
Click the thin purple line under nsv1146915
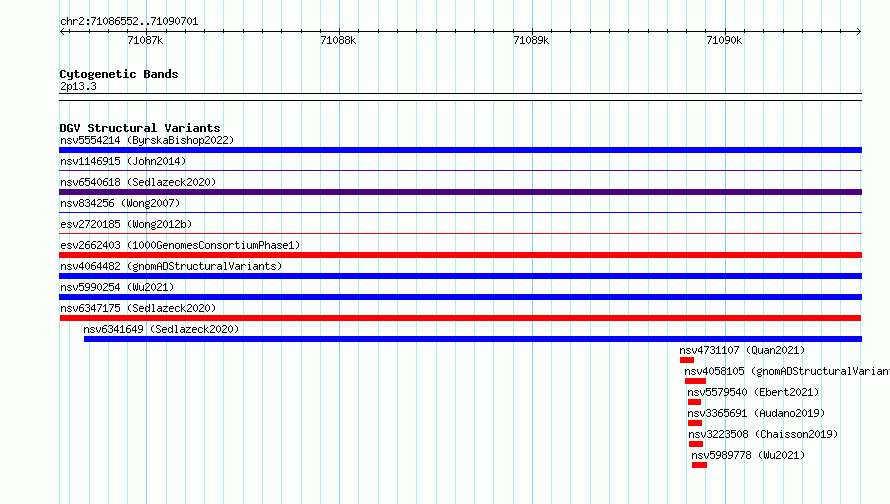[x=460, y=170]
